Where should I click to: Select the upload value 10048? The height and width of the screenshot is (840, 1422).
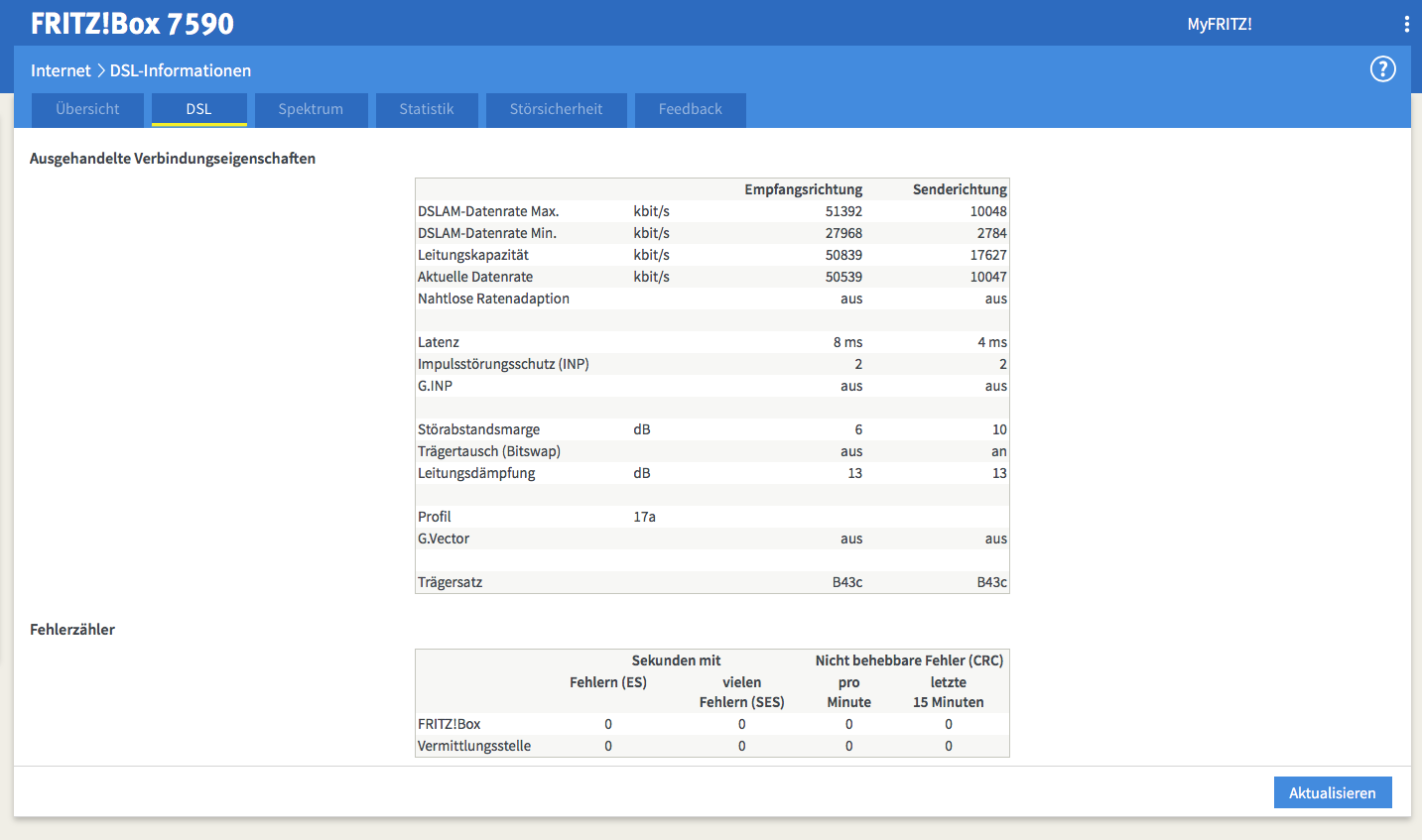coord(988,211)
